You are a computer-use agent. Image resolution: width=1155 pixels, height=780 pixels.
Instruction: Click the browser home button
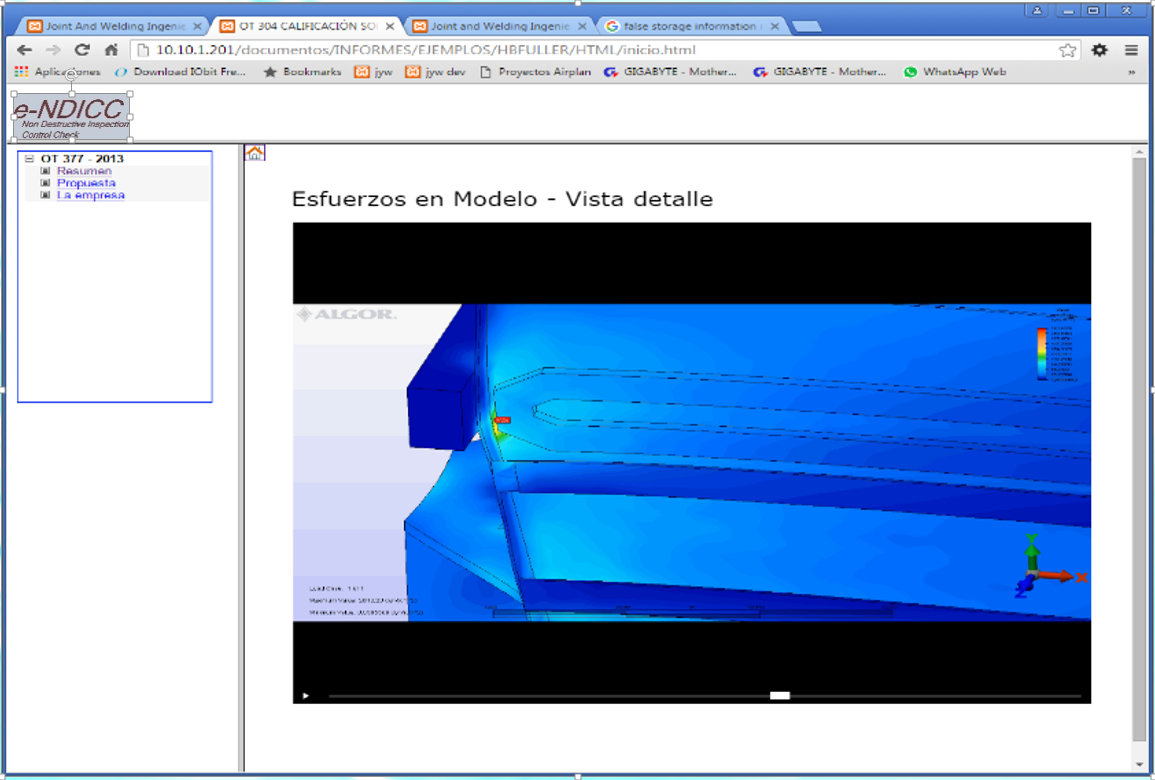tap(111, 50)
